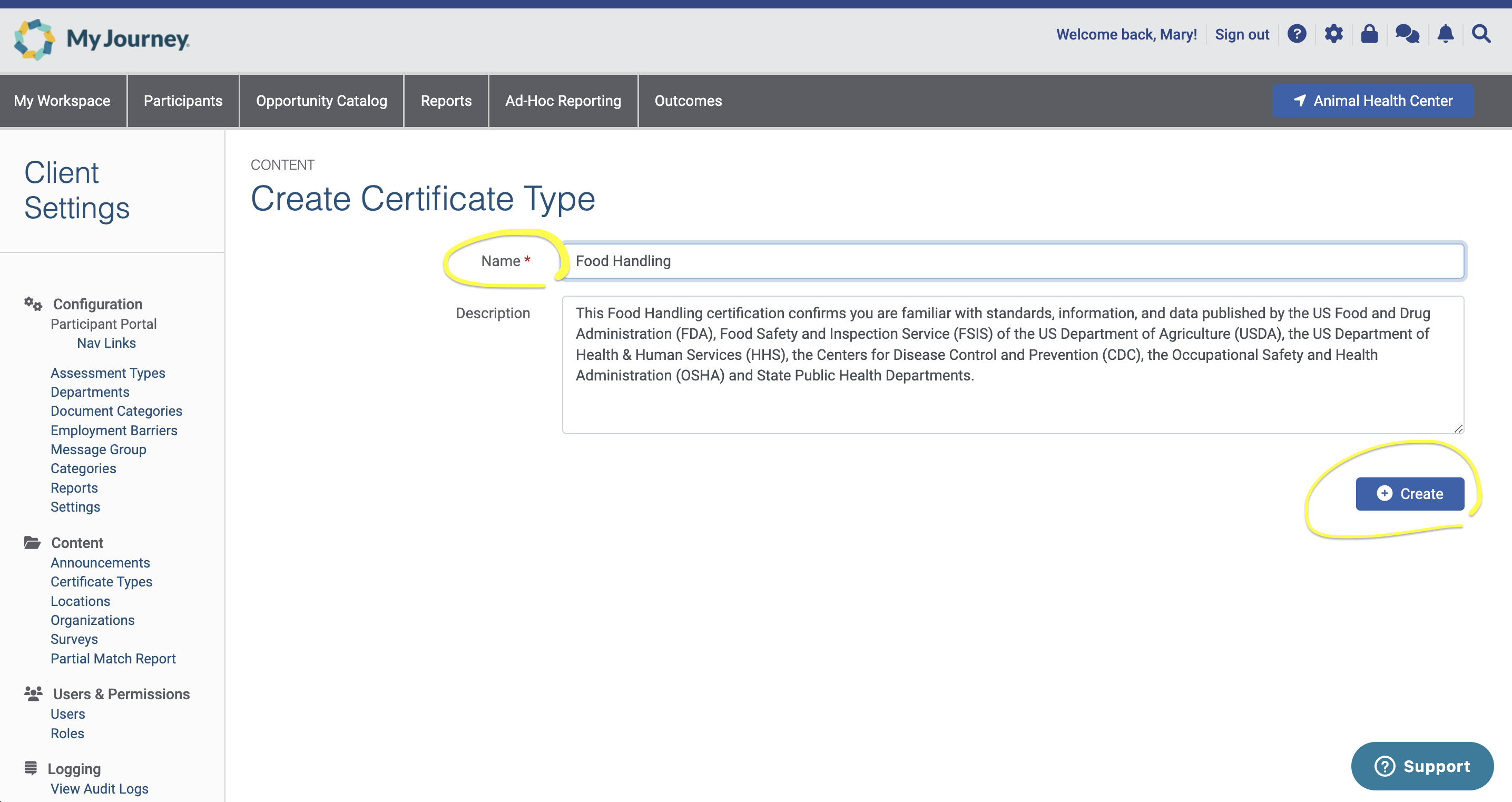Screen dimensions: 1512x802
Task: Click the Description text area
Action: [x=1013, y=365]
